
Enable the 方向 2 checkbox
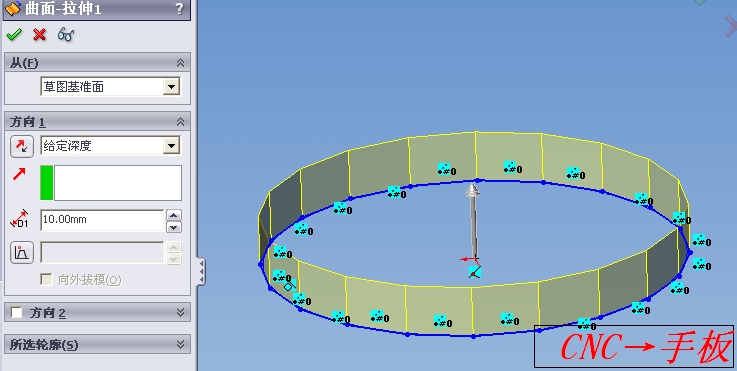[17, 313]
